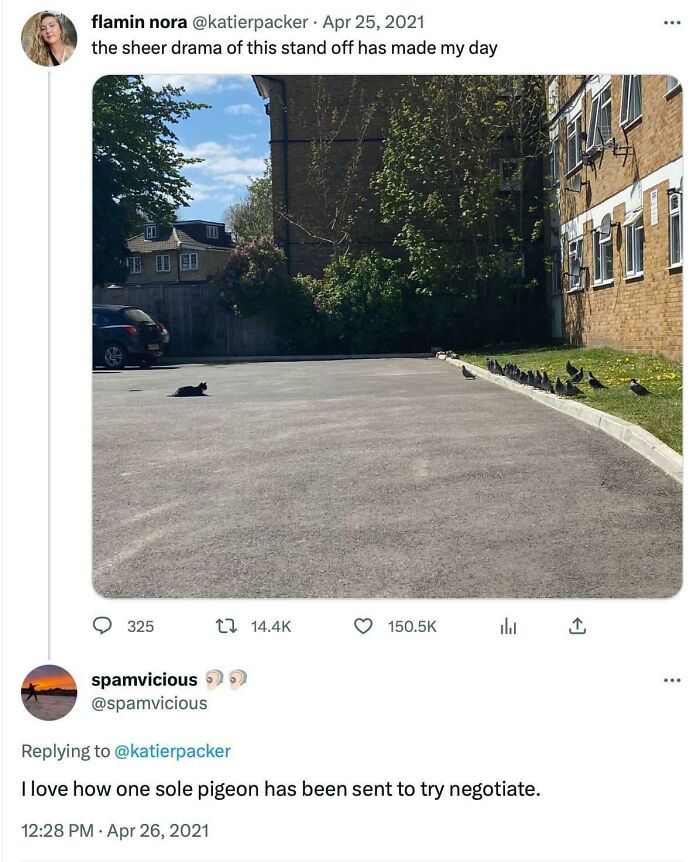Open tweet analytics bar chart icon
This screenshot has height=862, width=700.
click(x=508, y=626)
